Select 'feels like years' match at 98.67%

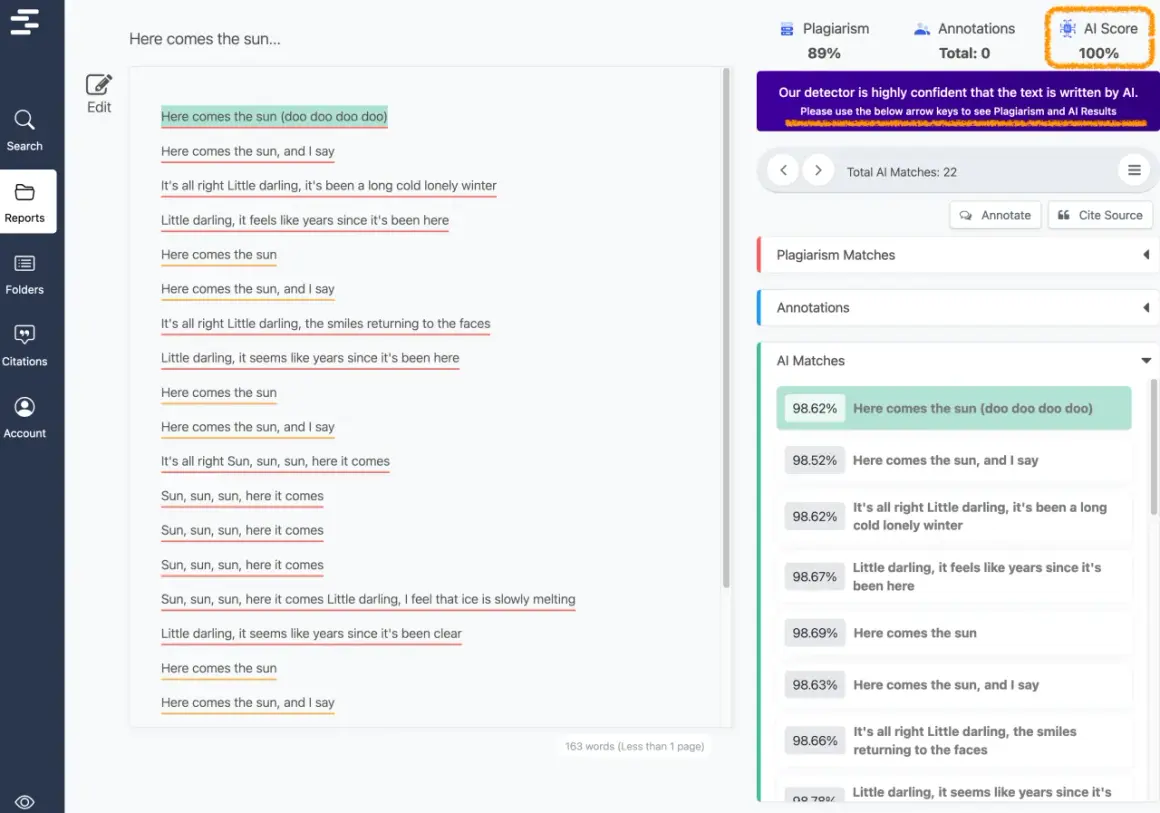click(954, 577)
